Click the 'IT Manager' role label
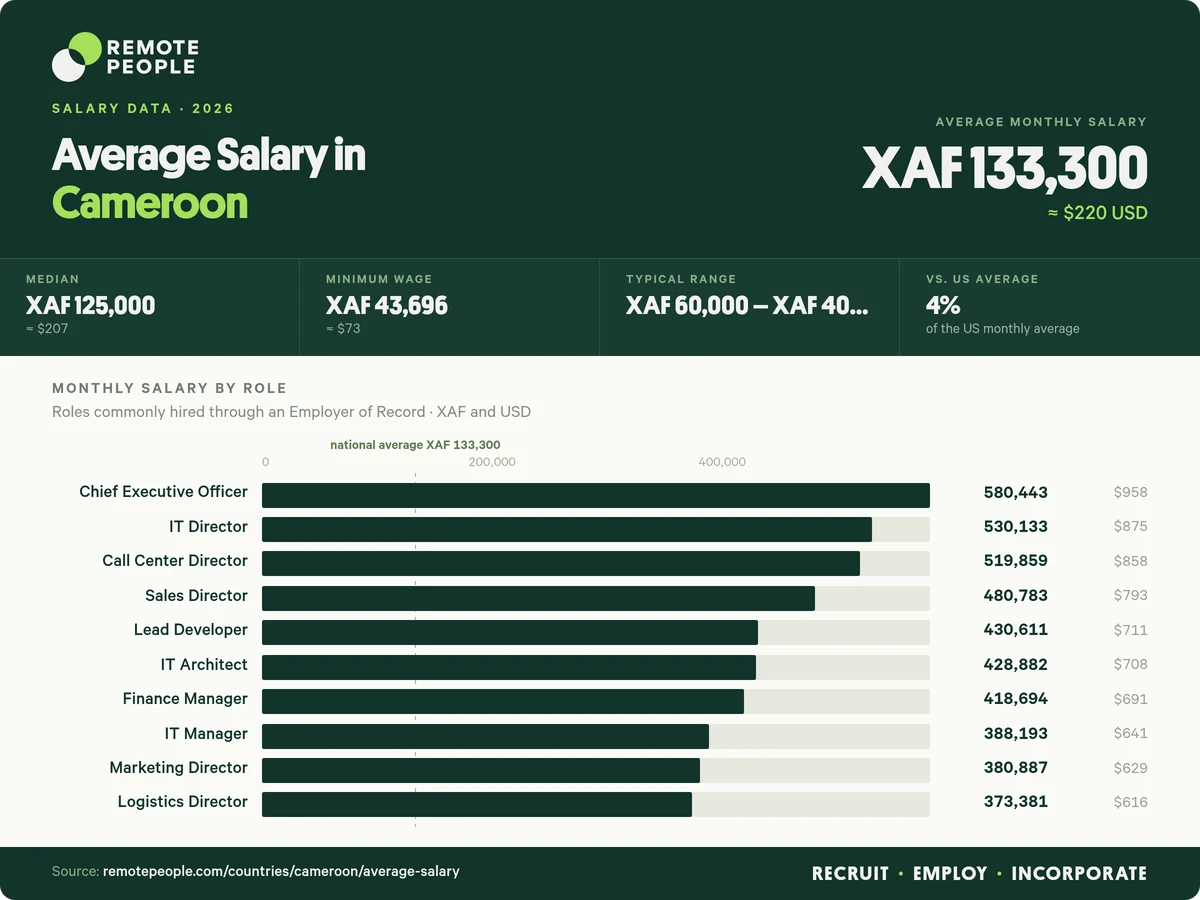 coord(206,733)
